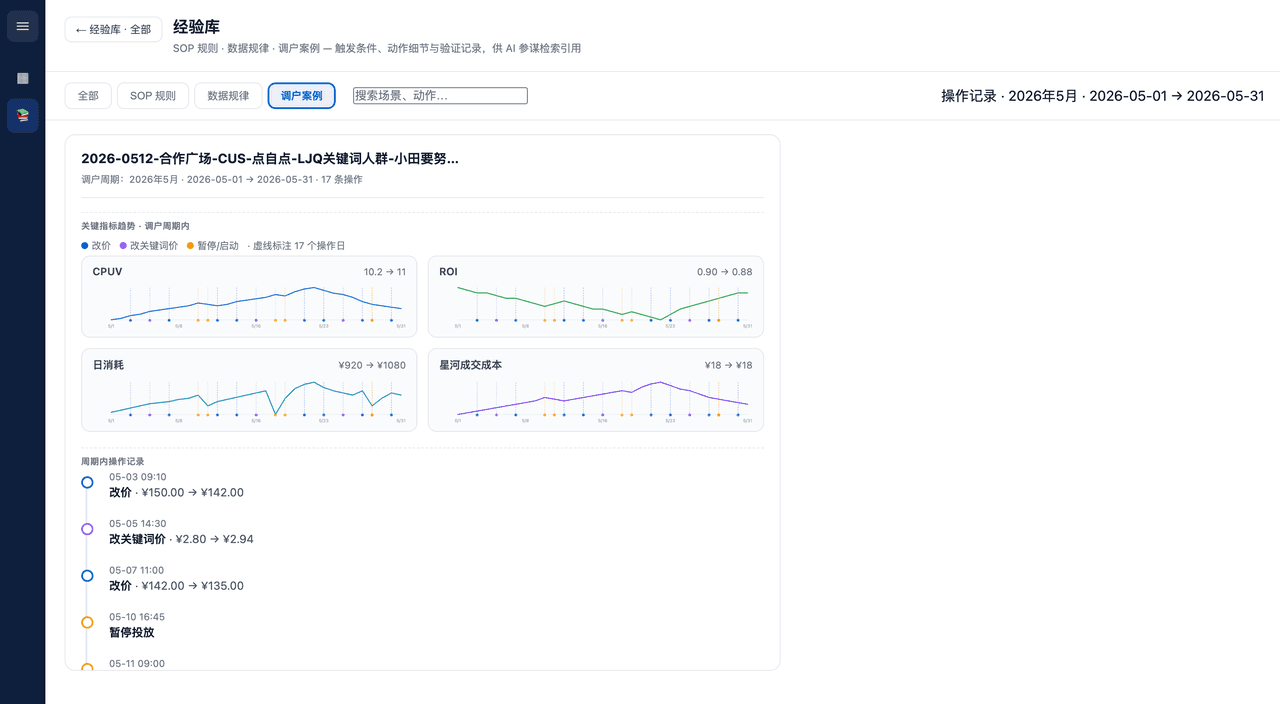Open the hamburger menu in the sidebar
This screenshot has height=704, width=1280.
pyautogui.click(x=22, y=26)
